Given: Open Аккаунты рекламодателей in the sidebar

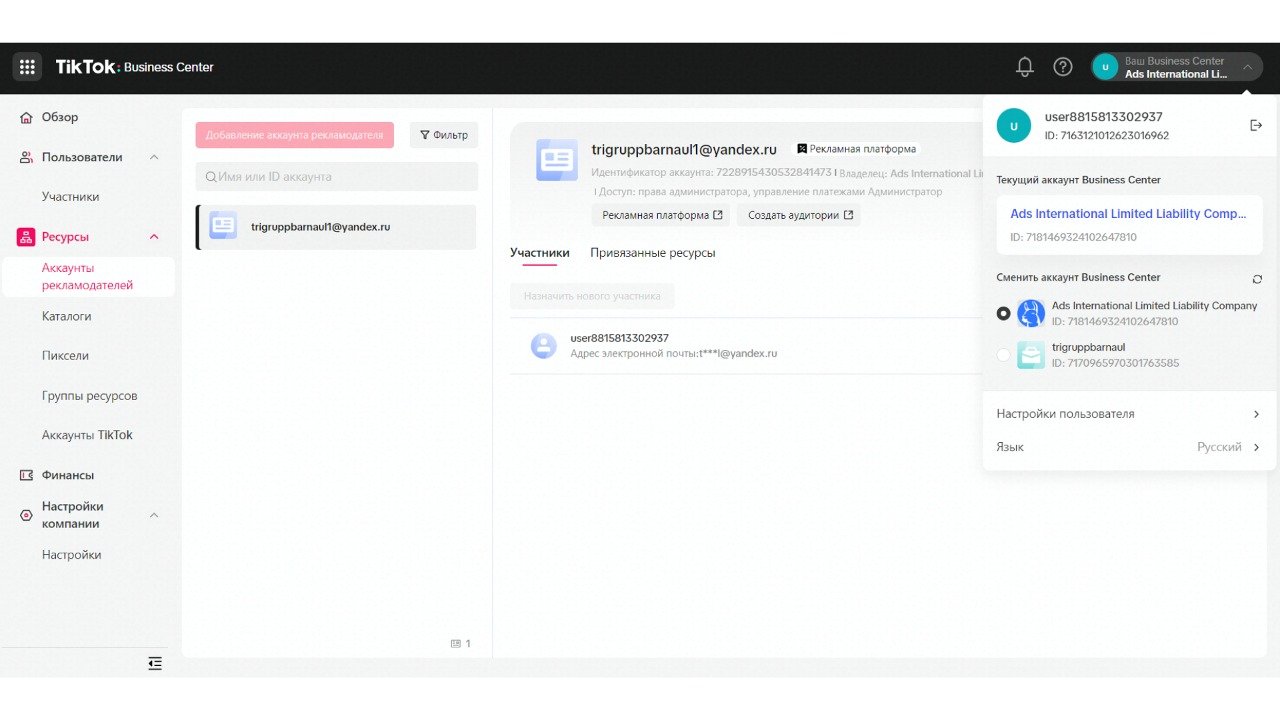Looking at the screenshot, I should (88, 277).
